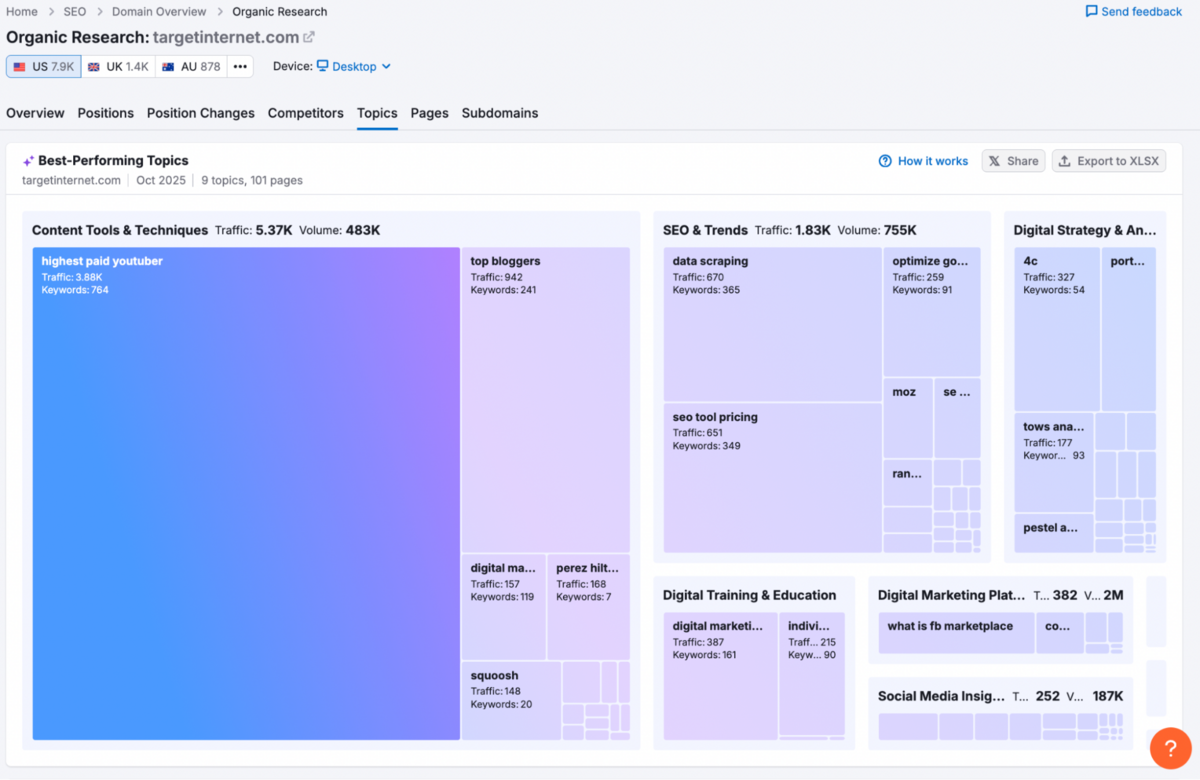Open the what is fb marketplace tile
1200x780 pixels.
(956, 633)
